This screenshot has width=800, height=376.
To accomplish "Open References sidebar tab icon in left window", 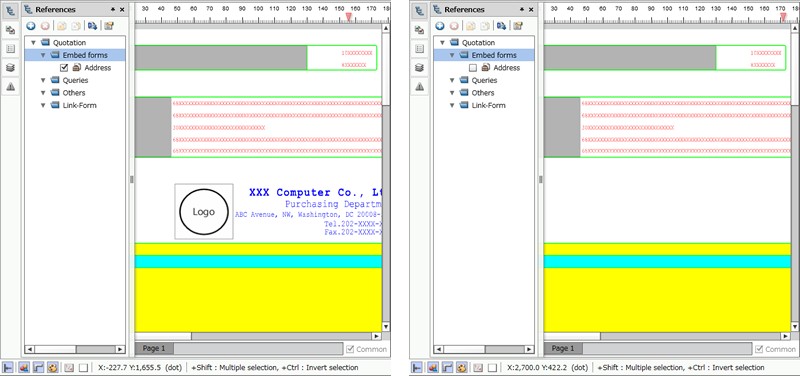I will (x=10, y=10).
